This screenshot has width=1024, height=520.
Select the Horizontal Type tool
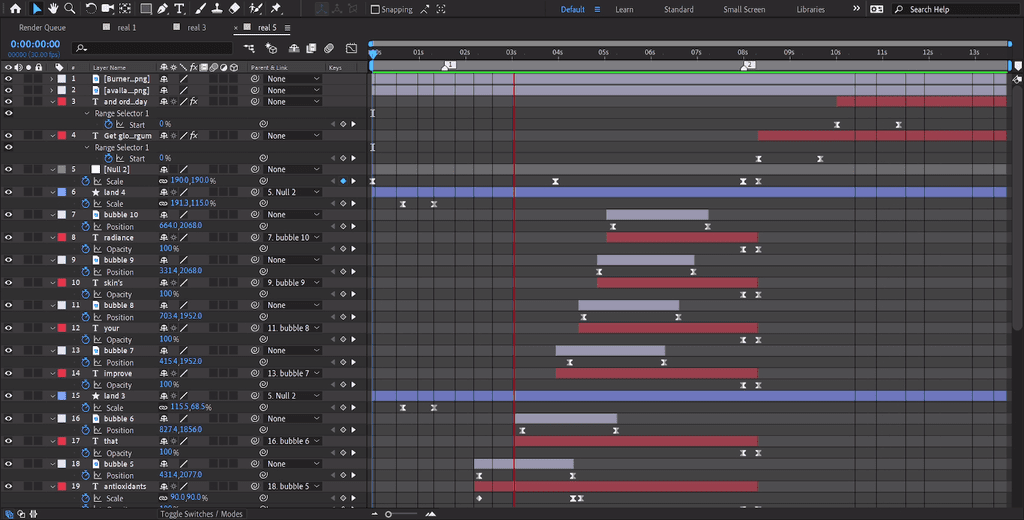tap(179, 9)
